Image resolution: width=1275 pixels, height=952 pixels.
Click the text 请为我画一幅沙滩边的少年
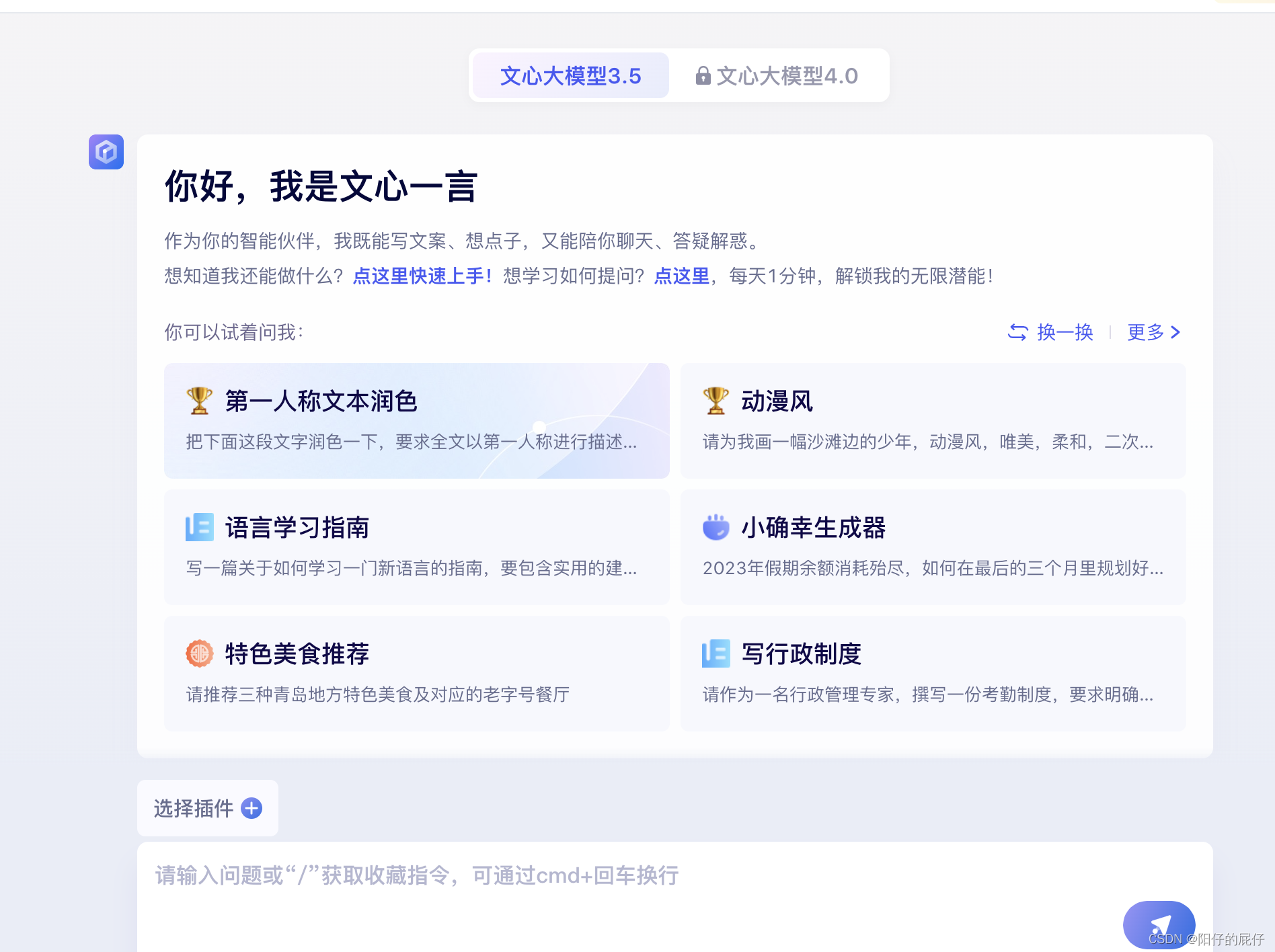pyautogui.click(x=807, y=442)
